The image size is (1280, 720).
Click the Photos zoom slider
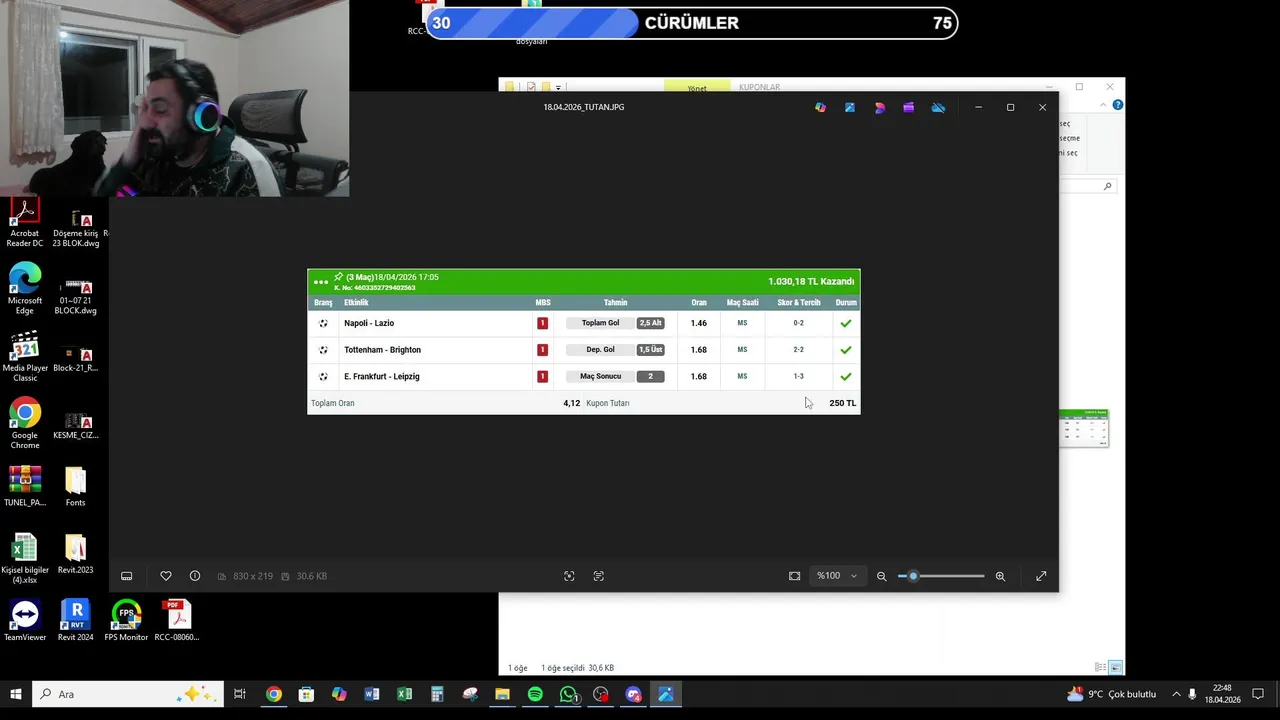[x=941, y=576]
